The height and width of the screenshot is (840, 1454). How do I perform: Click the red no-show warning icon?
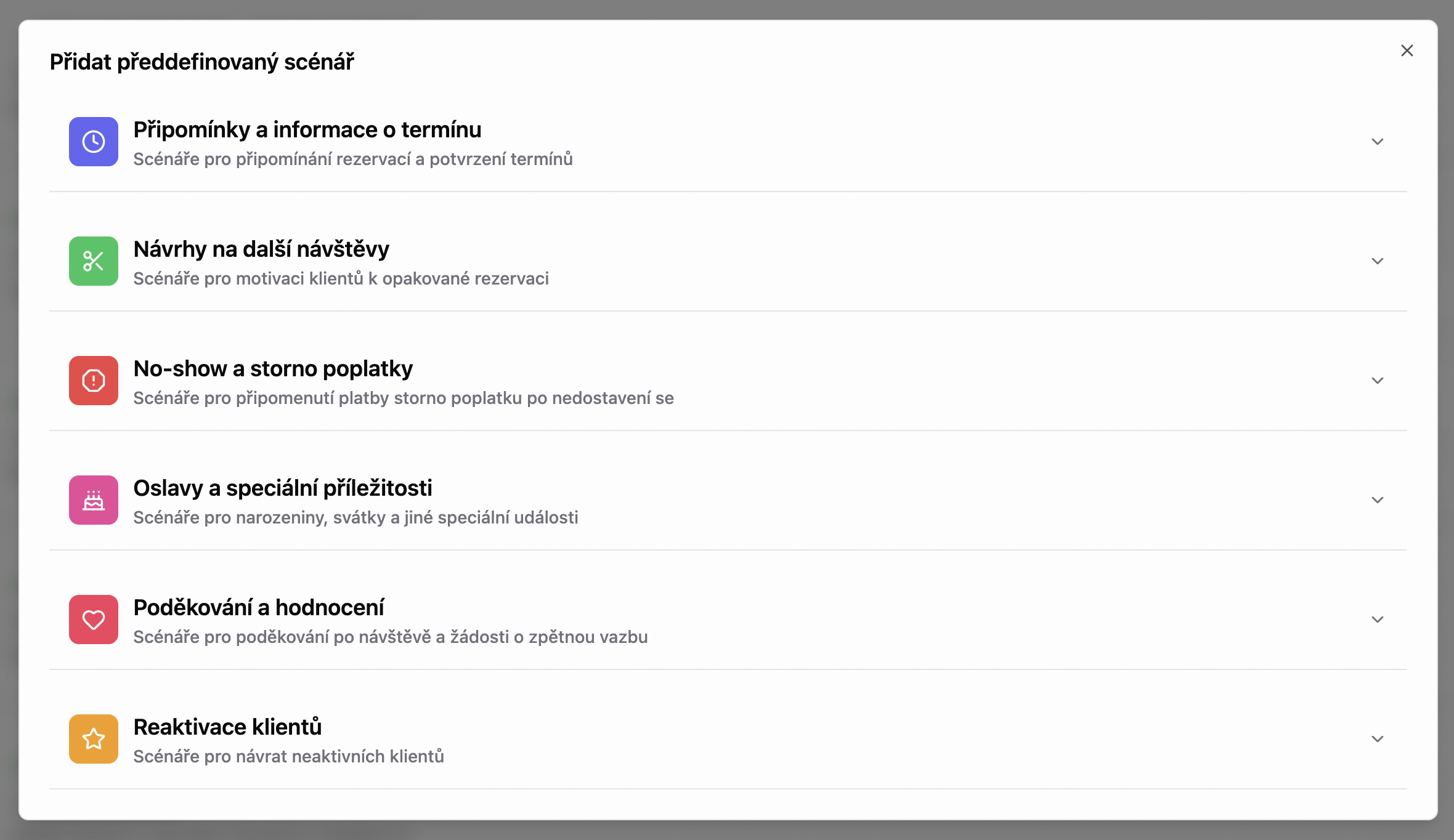click(x=94, y=381)
